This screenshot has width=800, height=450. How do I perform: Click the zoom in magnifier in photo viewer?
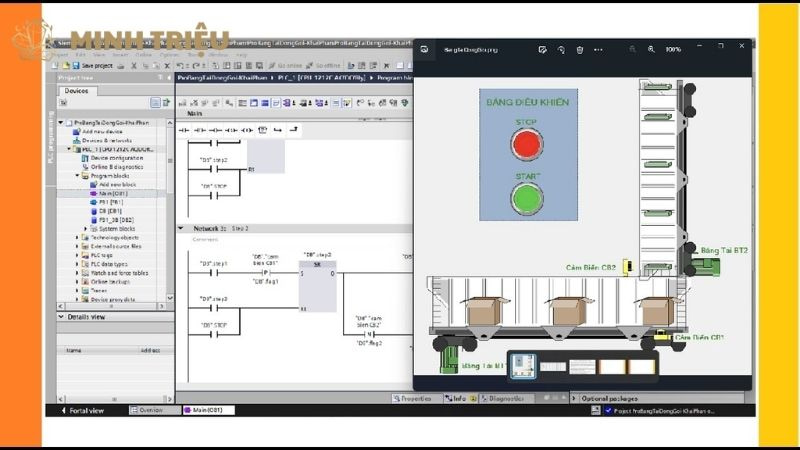pyautogui.click(x=651, y=49)
